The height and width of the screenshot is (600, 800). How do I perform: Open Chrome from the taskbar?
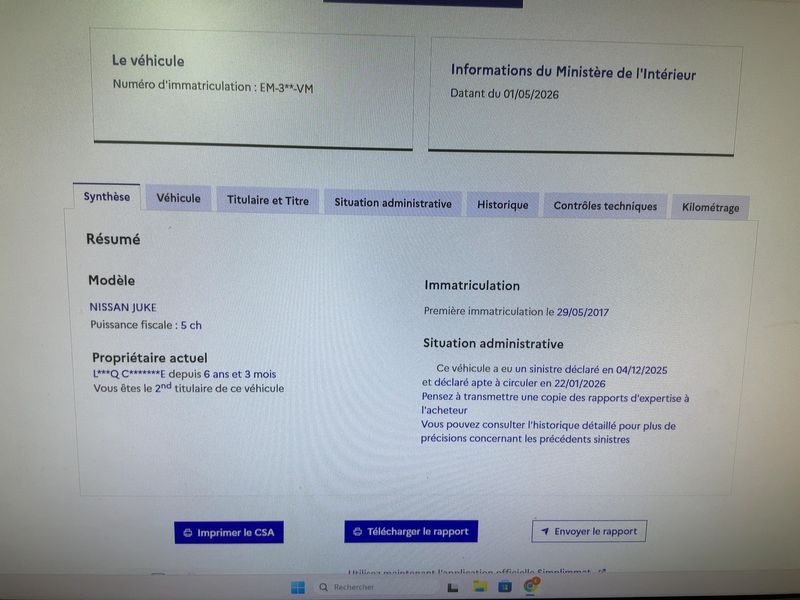pos(531,585)
